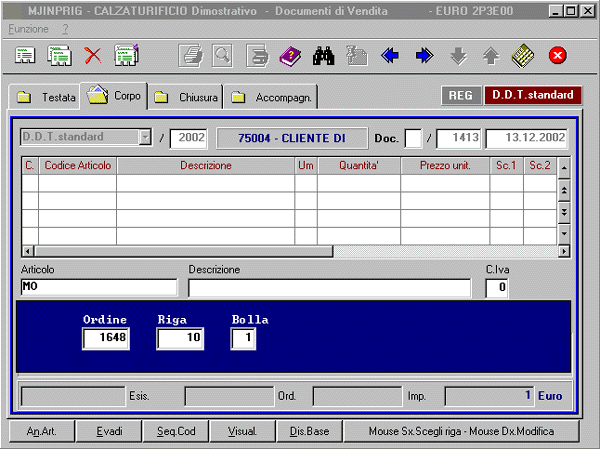
Task: Click the blue left arrow icon
Action: pyautogui.click(x=390, y=56)
